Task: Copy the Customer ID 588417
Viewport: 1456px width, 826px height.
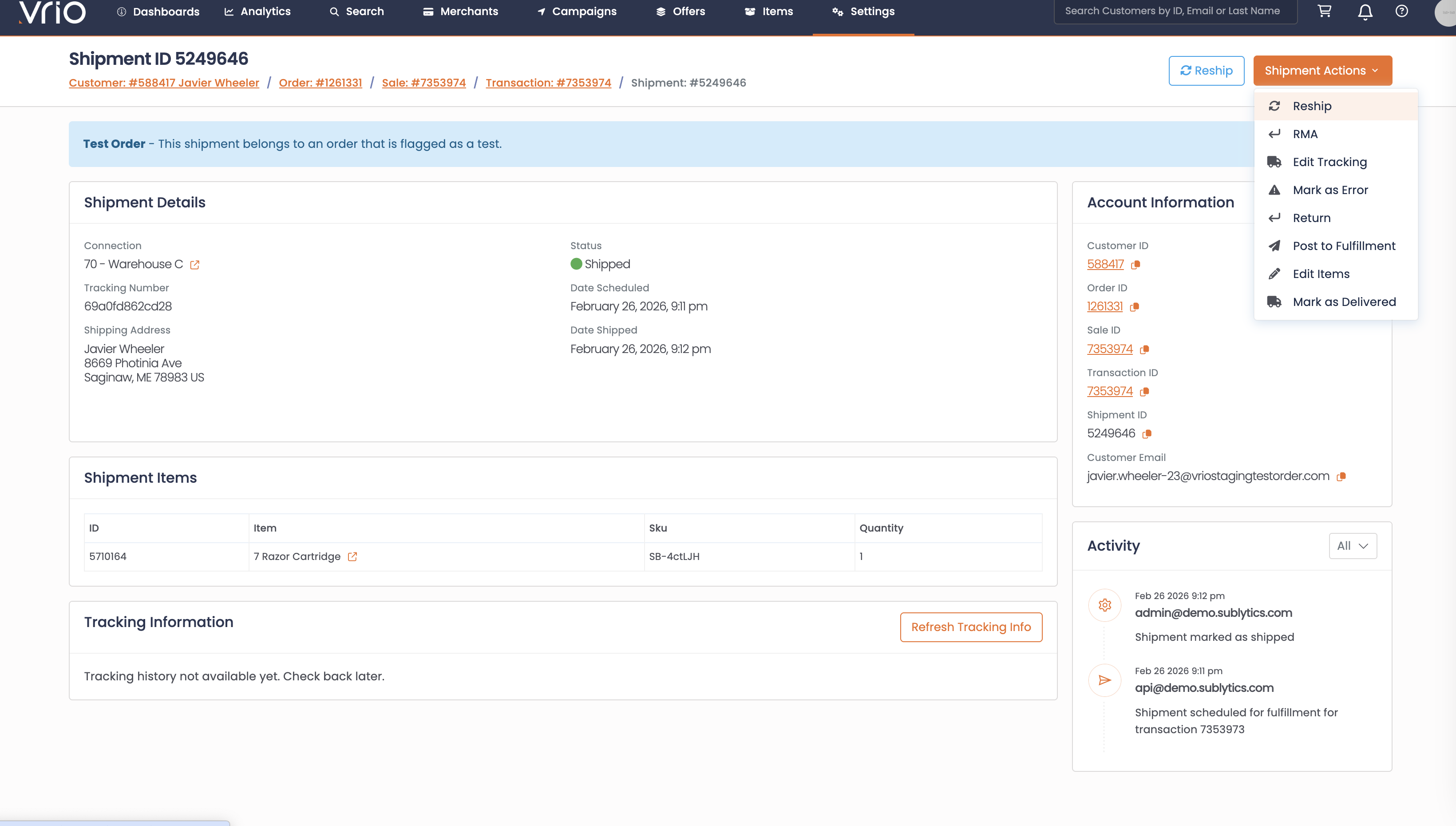Action: click(x=1136, y=265)
